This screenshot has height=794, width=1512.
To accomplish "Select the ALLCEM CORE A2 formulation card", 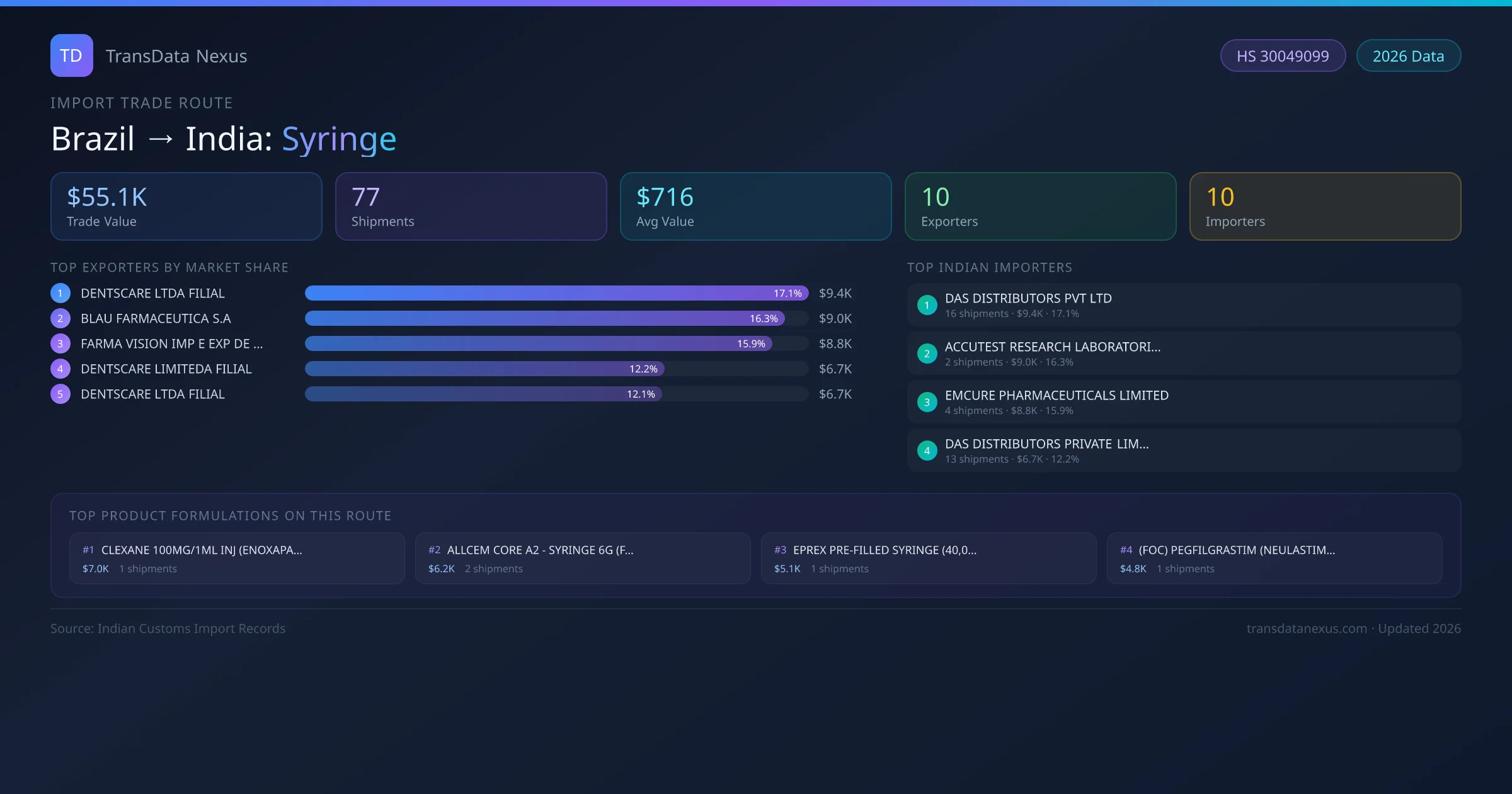I will pos(583,558).
